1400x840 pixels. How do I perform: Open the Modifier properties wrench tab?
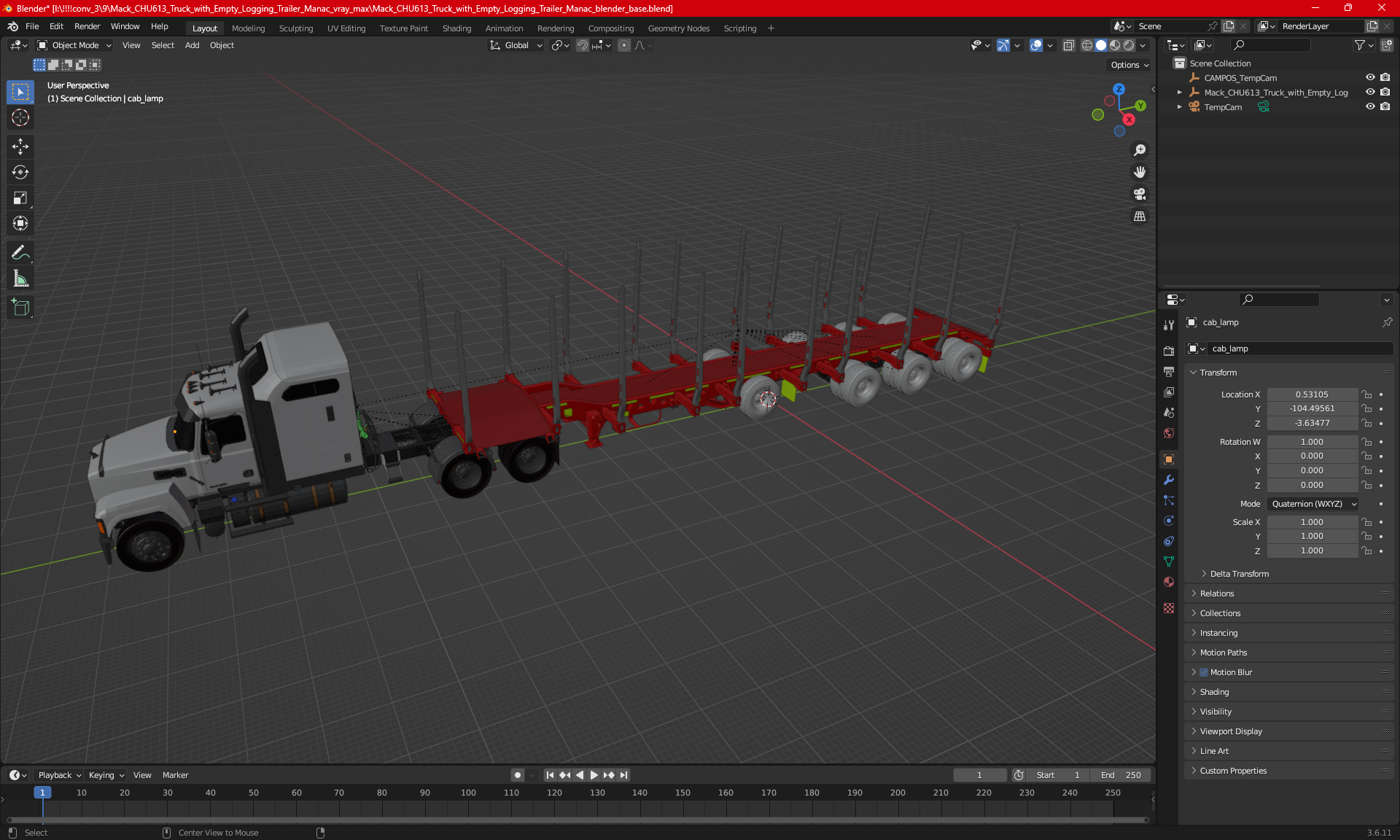(x=1169, y=480)
